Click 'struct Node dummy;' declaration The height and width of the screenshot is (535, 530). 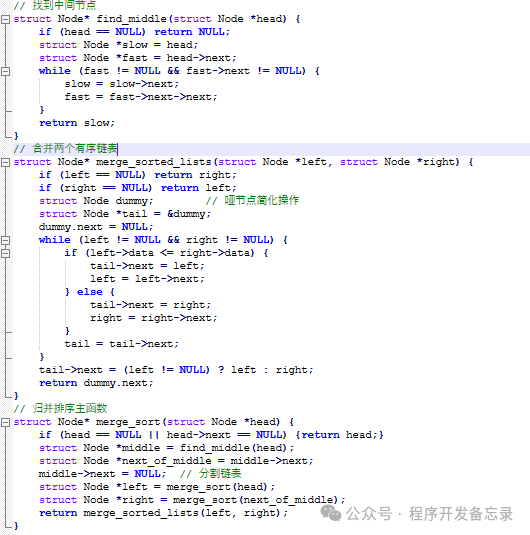96,201
